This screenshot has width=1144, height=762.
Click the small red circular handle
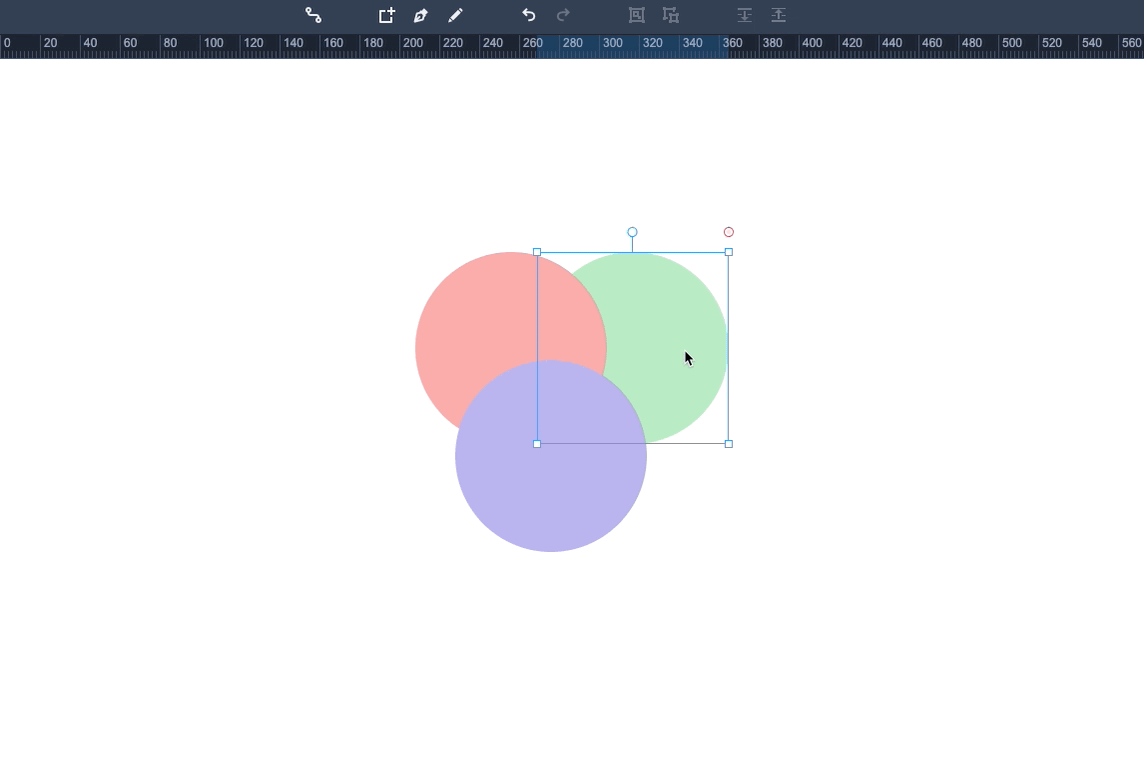tap(728, 232)
